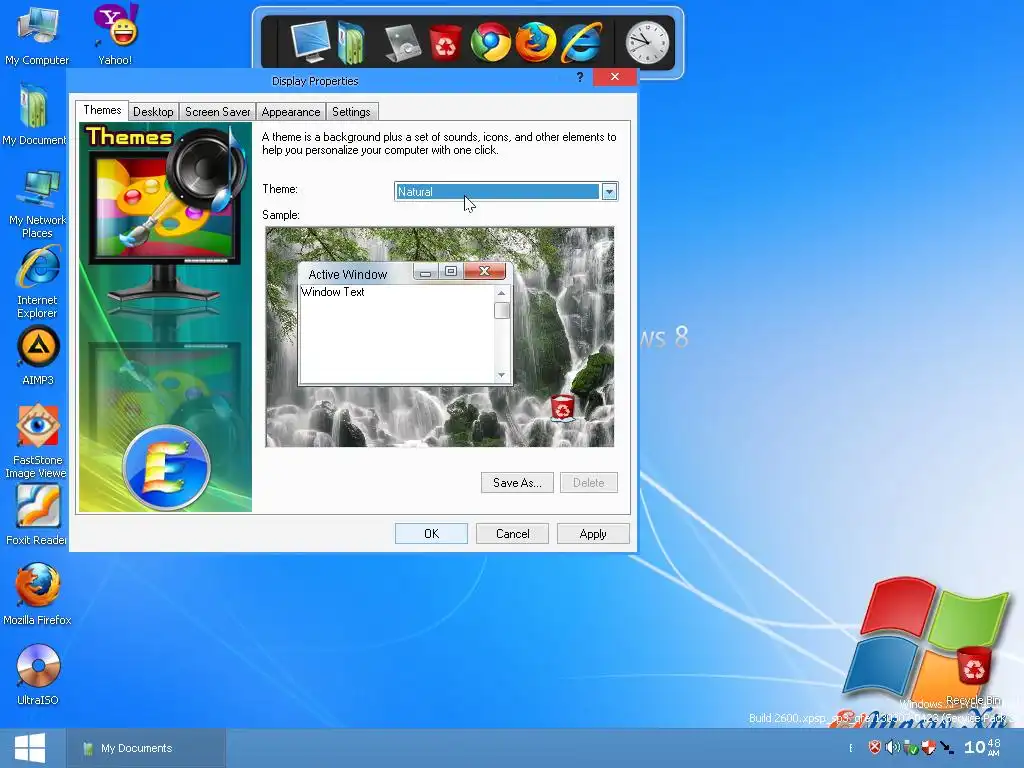Switch to the Themes tab
1024x768 pixels.
[102, 110]
